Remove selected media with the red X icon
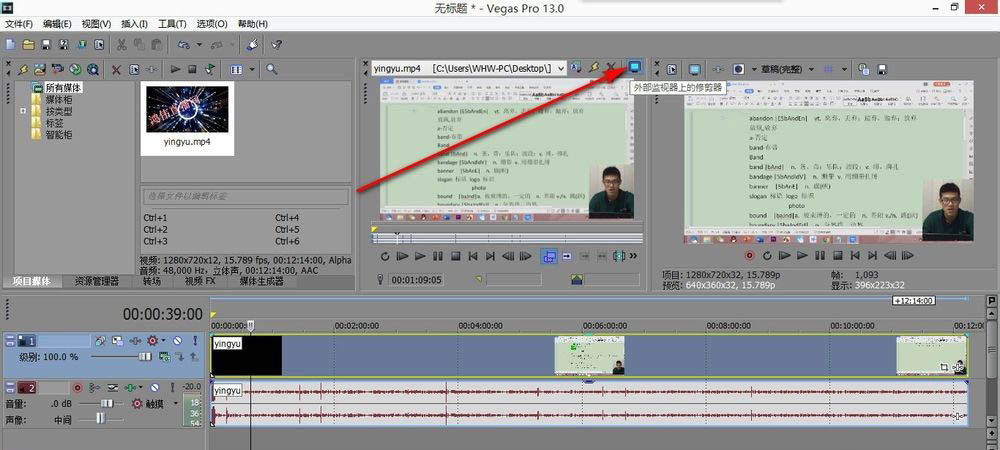Image resolution: width=1000 pixels, height=450 pixels. [116, 69]
